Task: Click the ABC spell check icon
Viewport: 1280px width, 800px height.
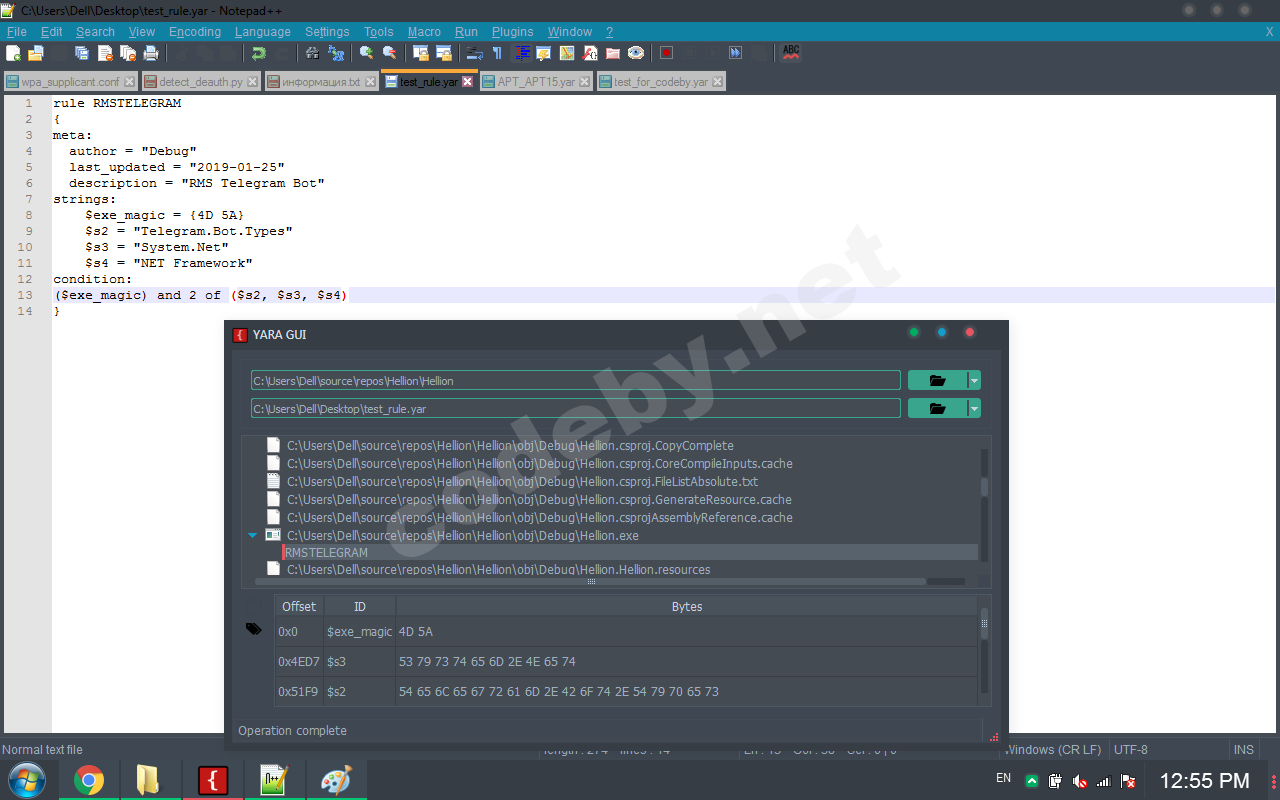Action: pos(791,52)
